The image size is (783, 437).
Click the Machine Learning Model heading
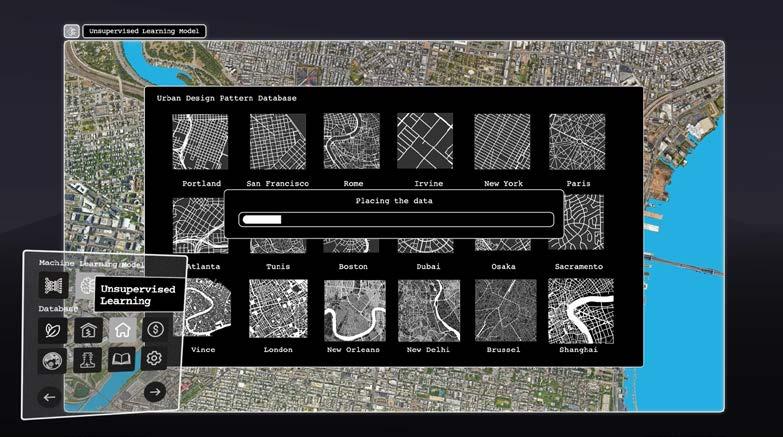click(x=91, y=263)
